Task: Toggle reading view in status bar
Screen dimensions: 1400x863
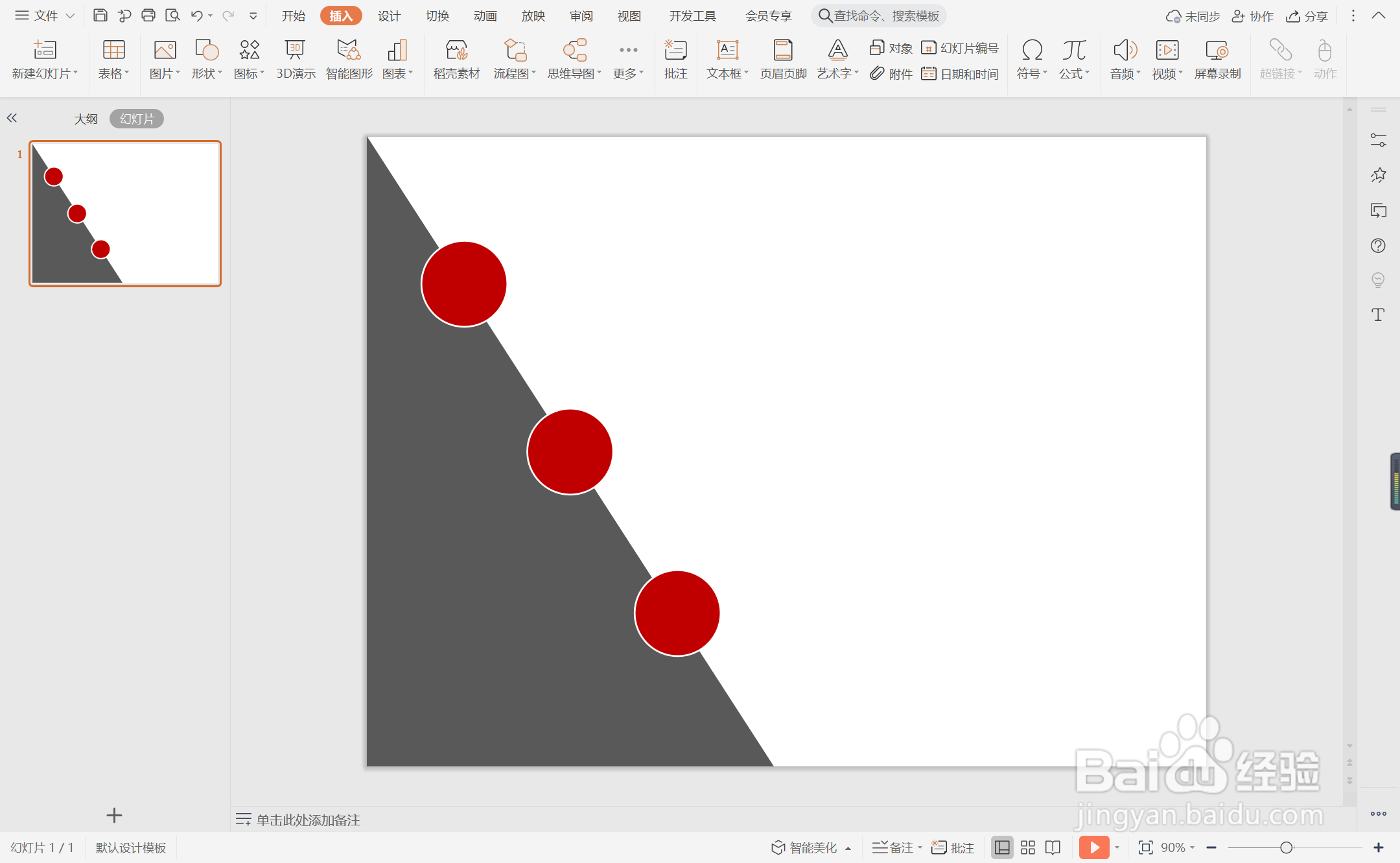Action: click(x=1053, y=847)
